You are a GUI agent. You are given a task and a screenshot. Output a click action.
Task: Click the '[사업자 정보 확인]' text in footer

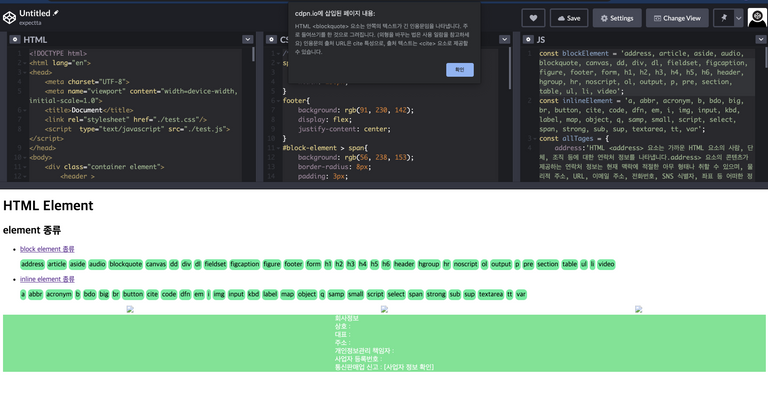coord(409,366)
